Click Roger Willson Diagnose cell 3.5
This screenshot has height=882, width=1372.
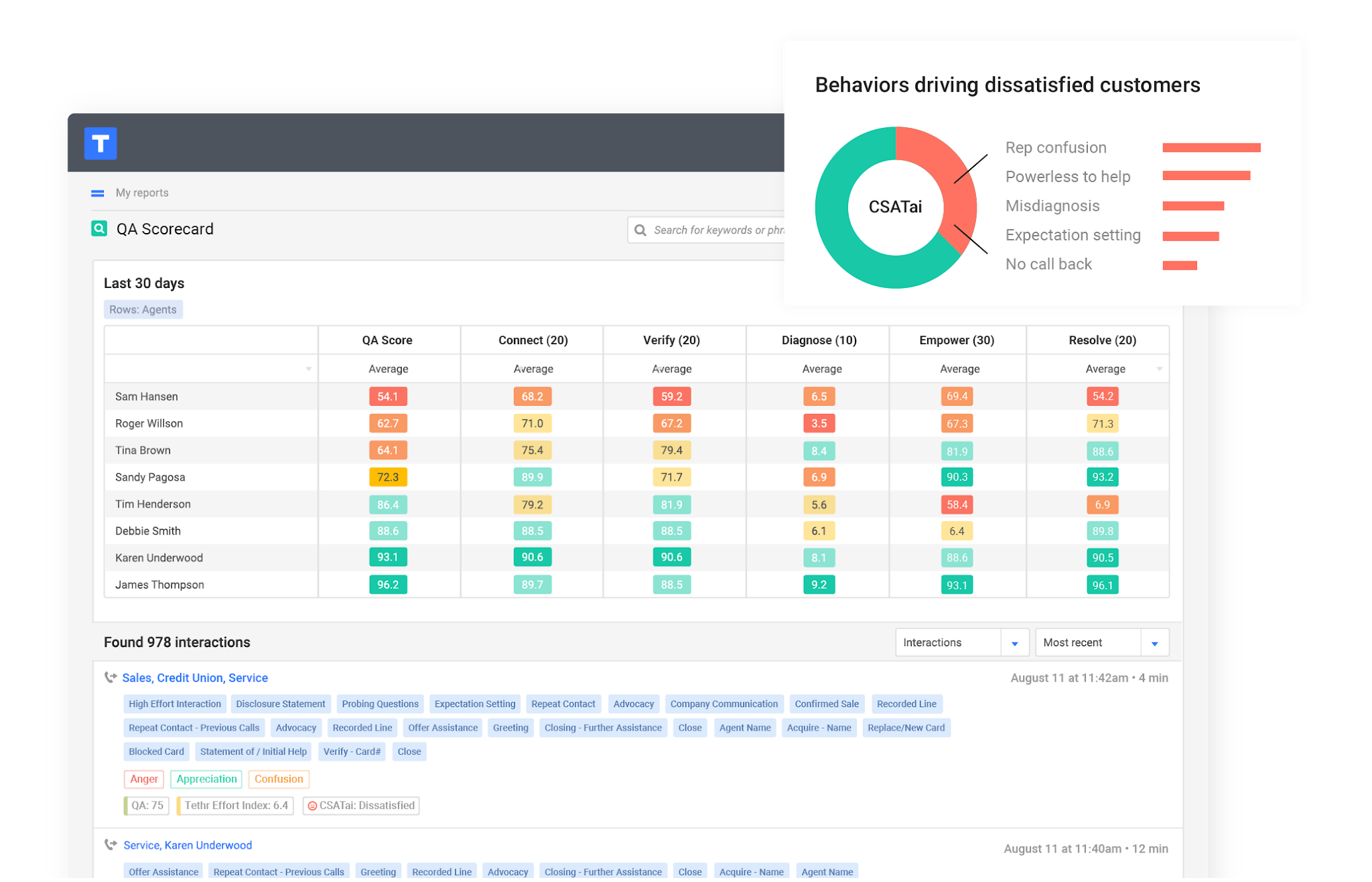[x=819, y=424]
